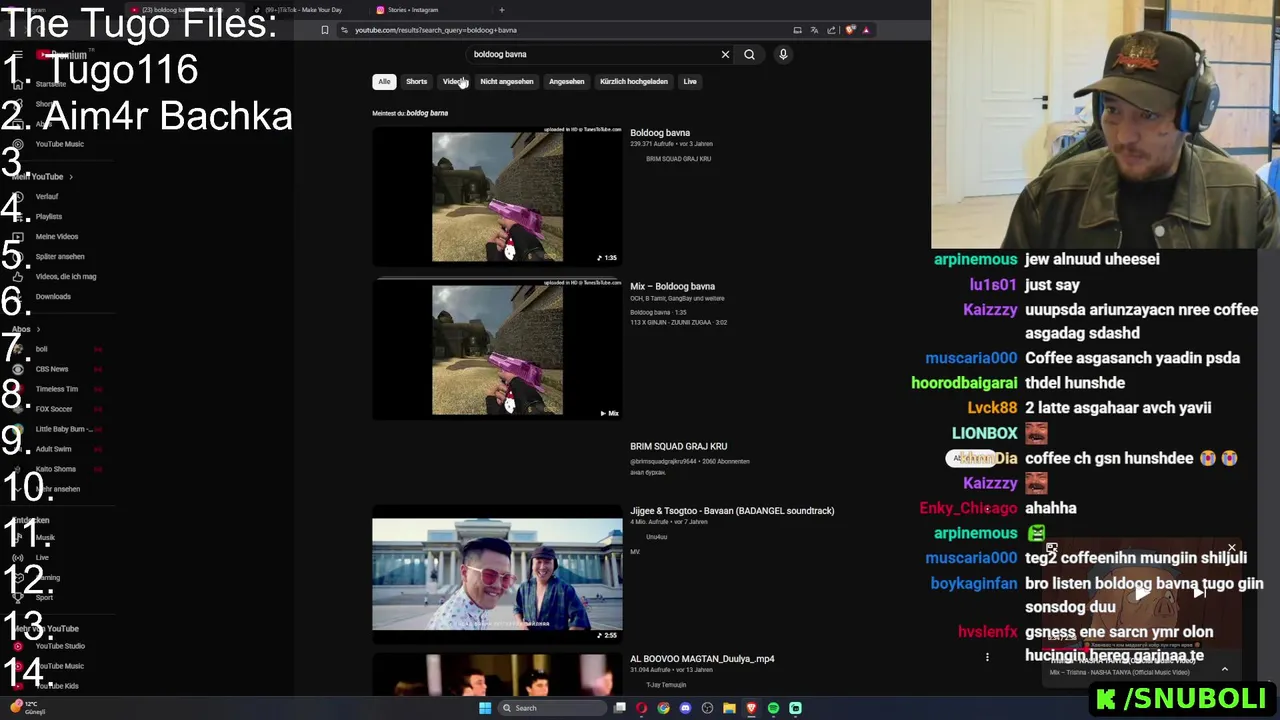This screenshot has width=1280, height=720.
Task: Open the three-dot menu beside the miniplayer
Action: (x=987, y=657)
